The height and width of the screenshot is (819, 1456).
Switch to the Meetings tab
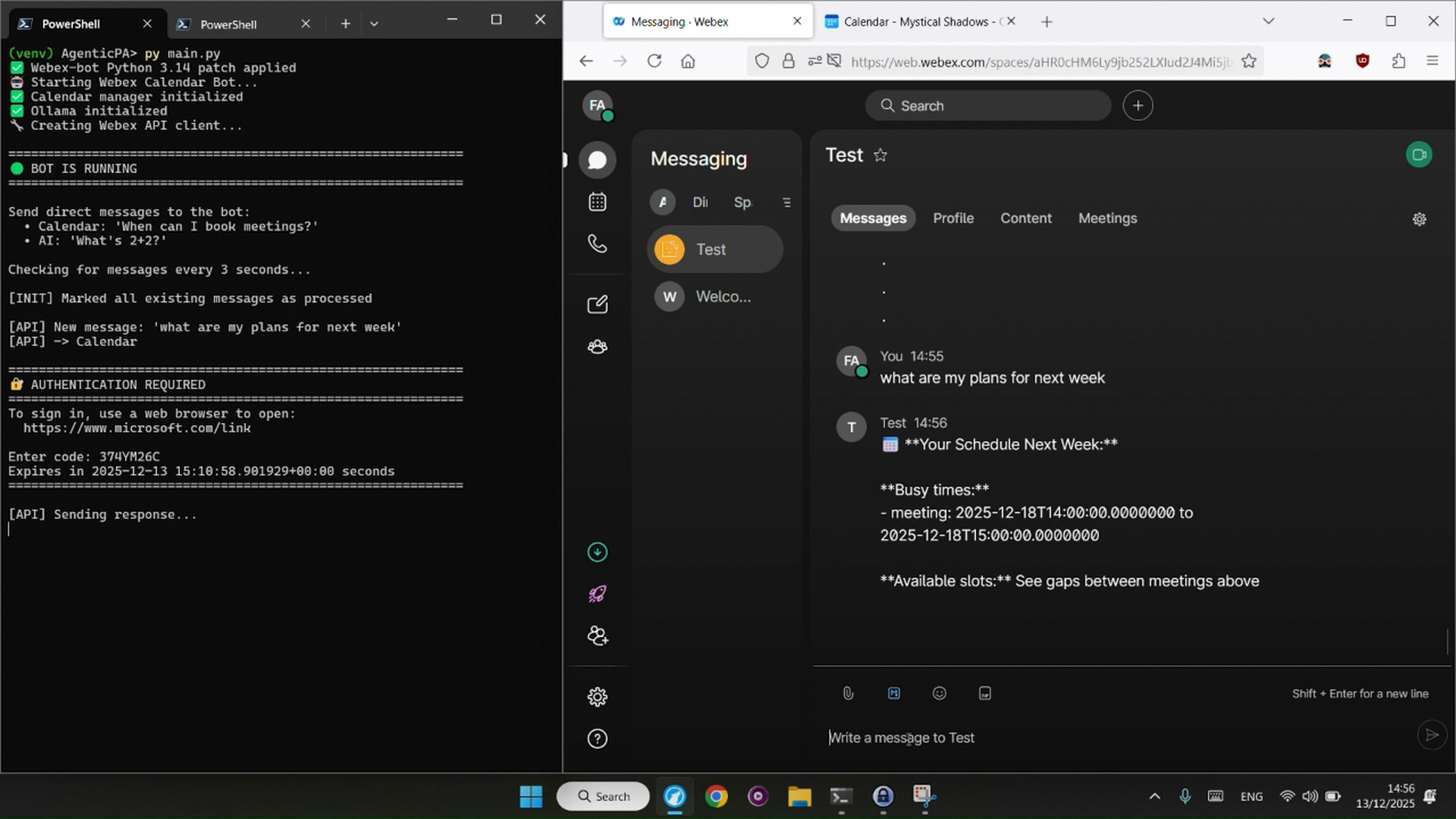pos(1107,218)
